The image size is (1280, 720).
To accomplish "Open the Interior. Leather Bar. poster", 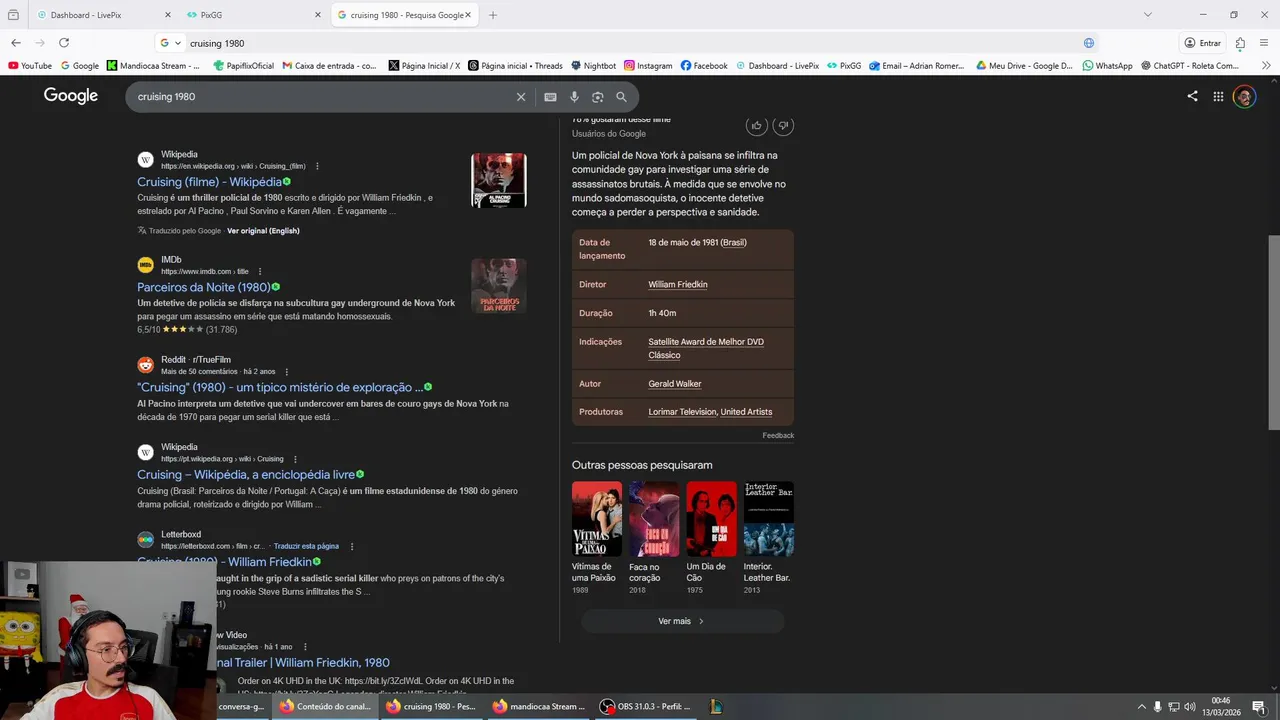I will 769,519.
